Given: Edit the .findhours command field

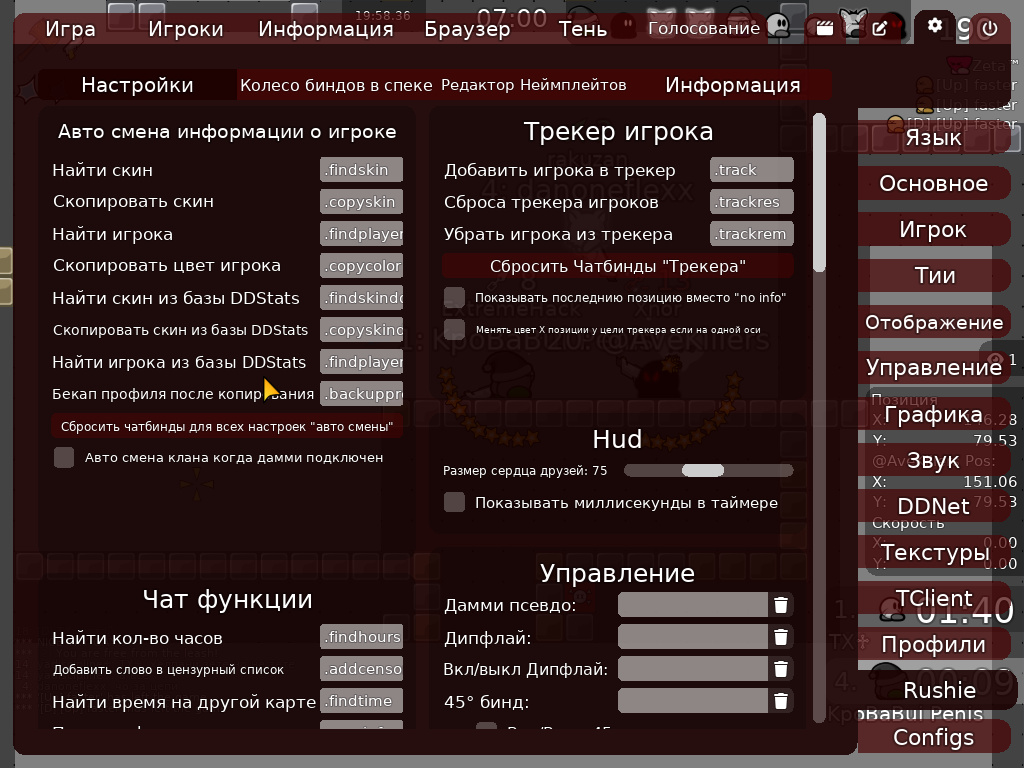Looking at the screenshot, I should tap(361, 637).
